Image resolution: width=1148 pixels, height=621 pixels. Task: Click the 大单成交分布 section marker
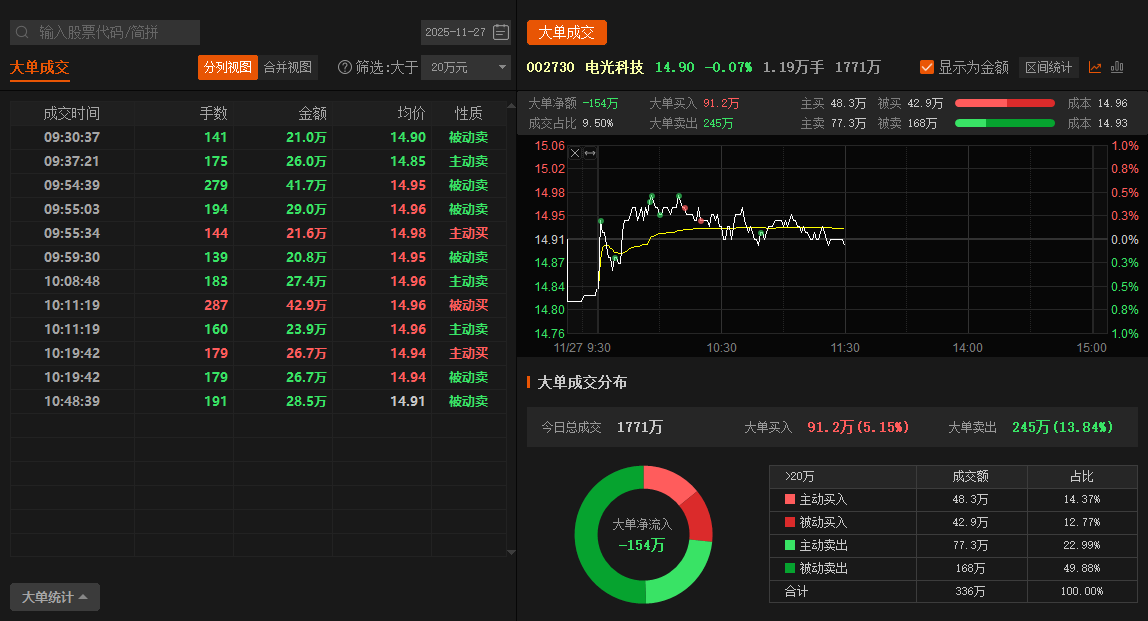point(528,382)
